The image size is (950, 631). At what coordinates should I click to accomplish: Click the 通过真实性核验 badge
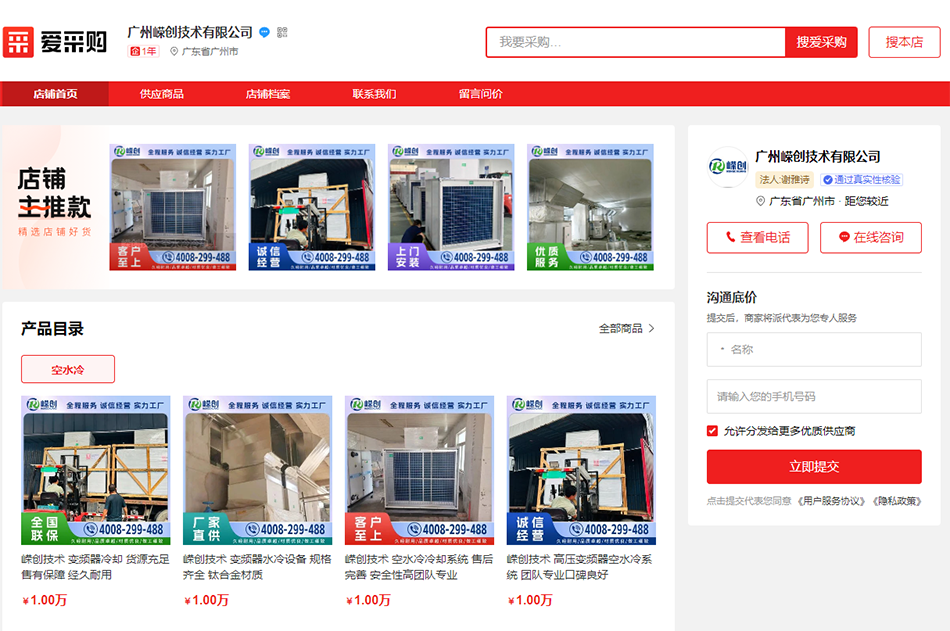(x=862, y=179)
